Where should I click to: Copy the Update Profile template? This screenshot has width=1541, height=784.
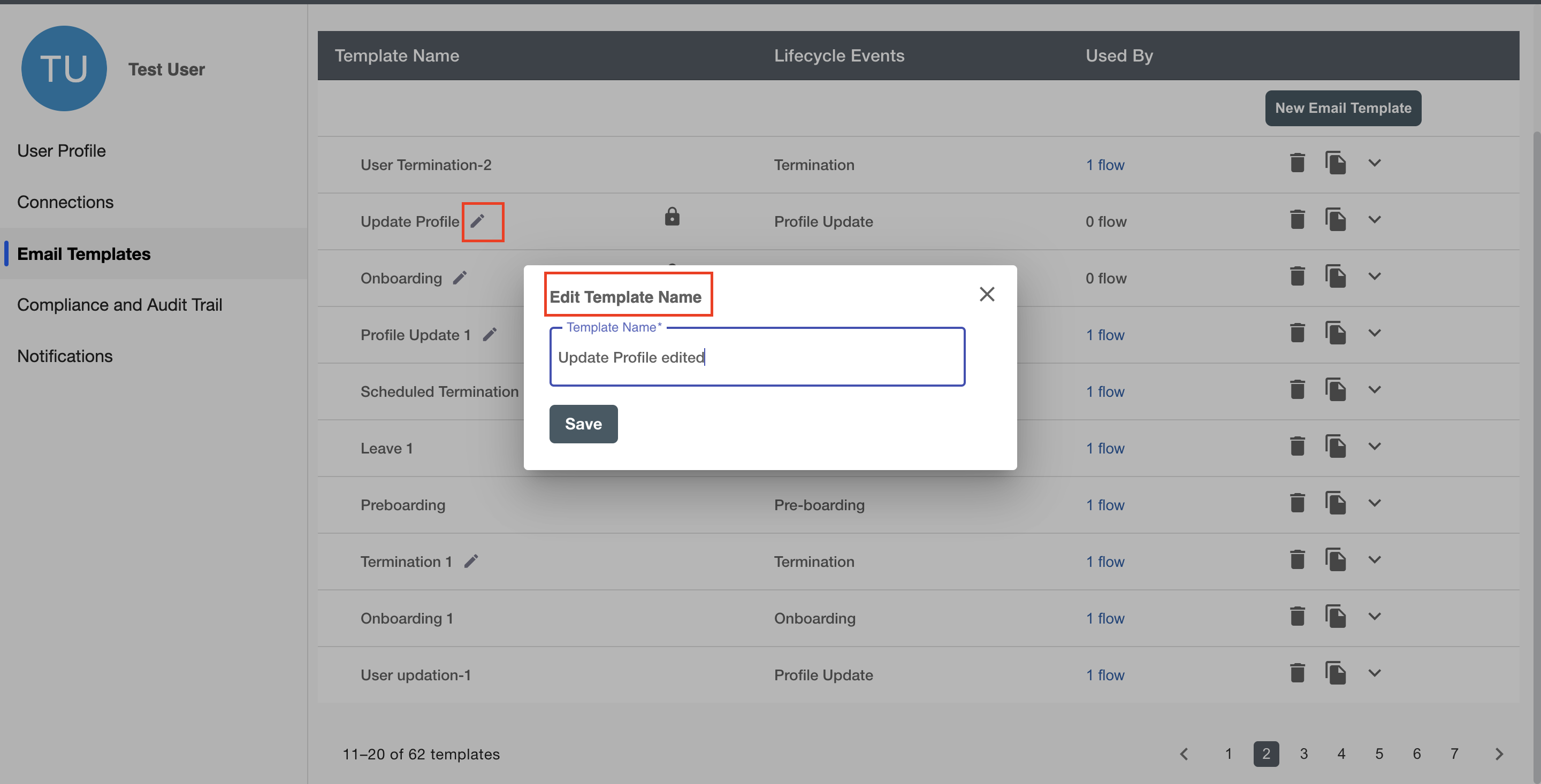(x=1335, y=219)
